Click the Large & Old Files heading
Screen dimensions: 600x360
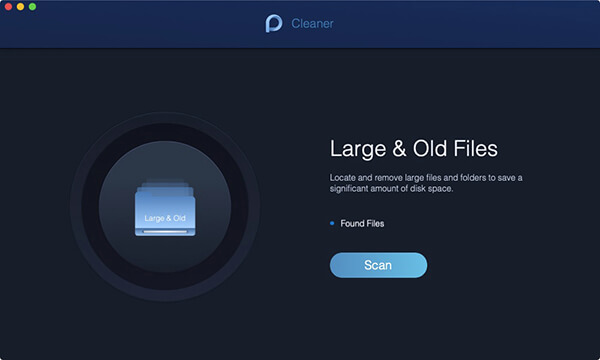pos(414,149)
